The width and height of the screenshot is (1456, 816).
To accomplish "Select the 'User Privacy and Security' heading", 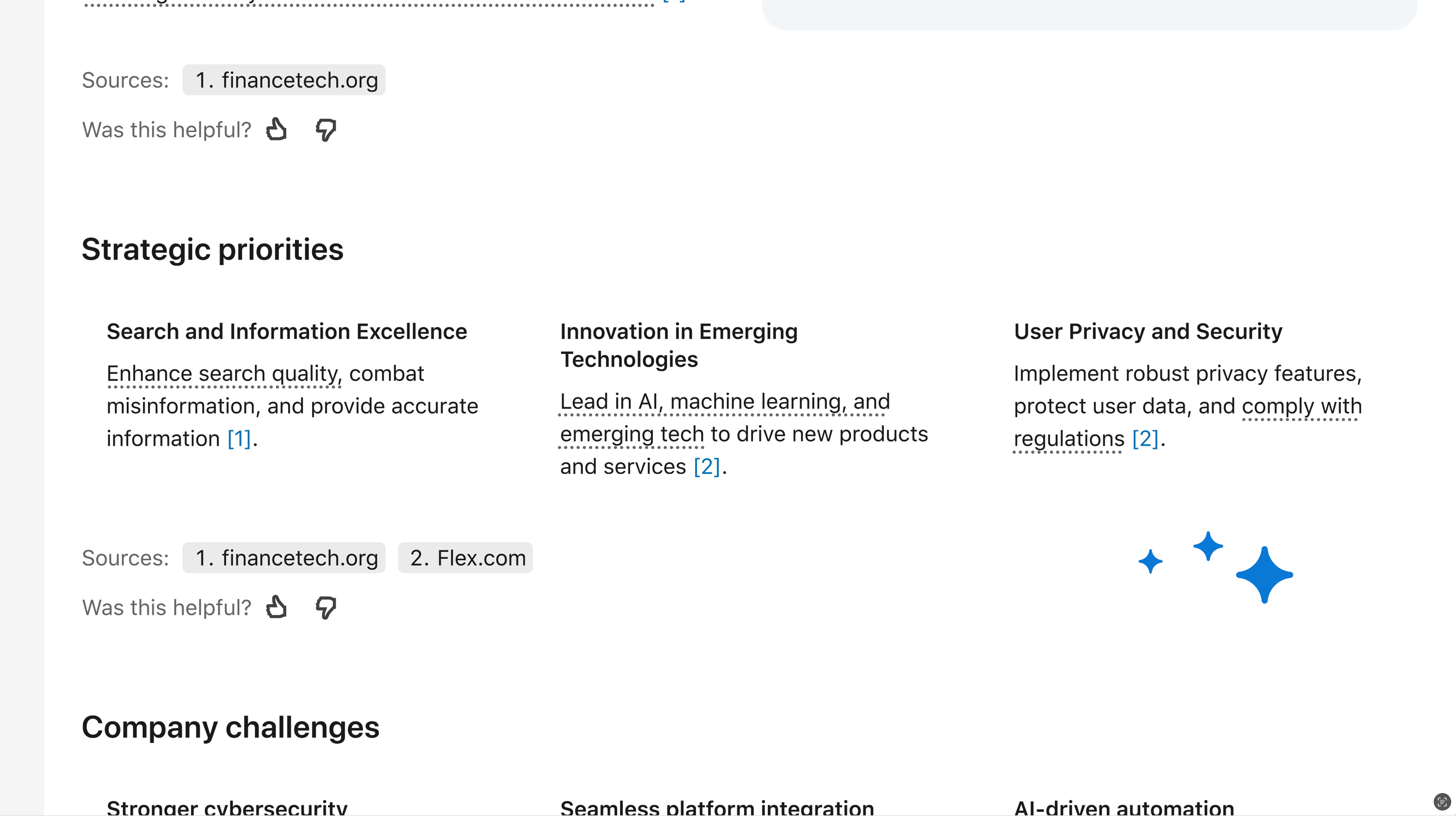I will 1147,332.
